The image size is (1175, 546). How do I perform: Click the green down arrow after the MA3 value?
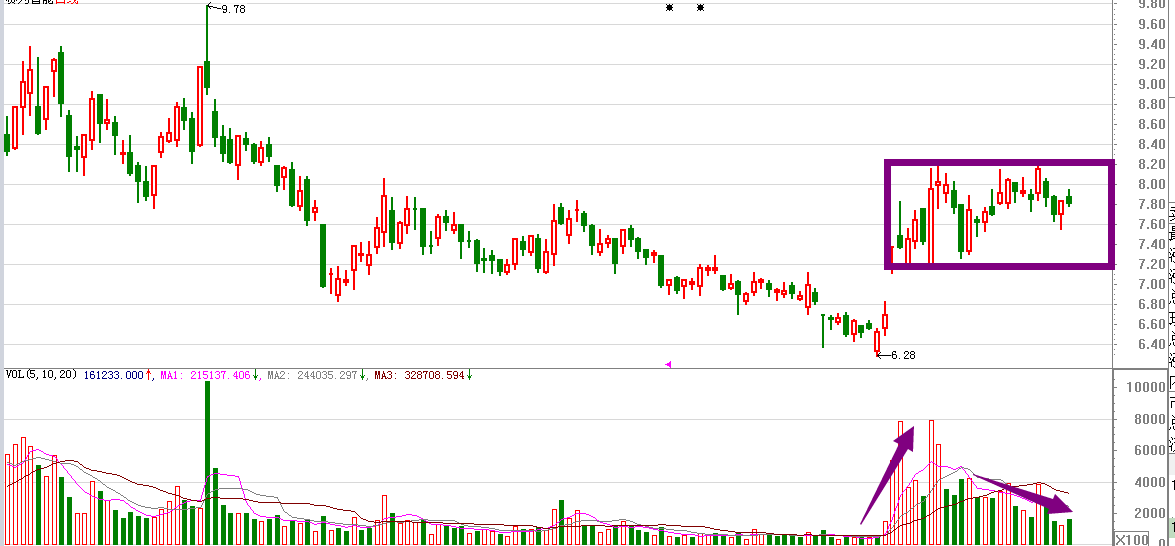[471, 374]
